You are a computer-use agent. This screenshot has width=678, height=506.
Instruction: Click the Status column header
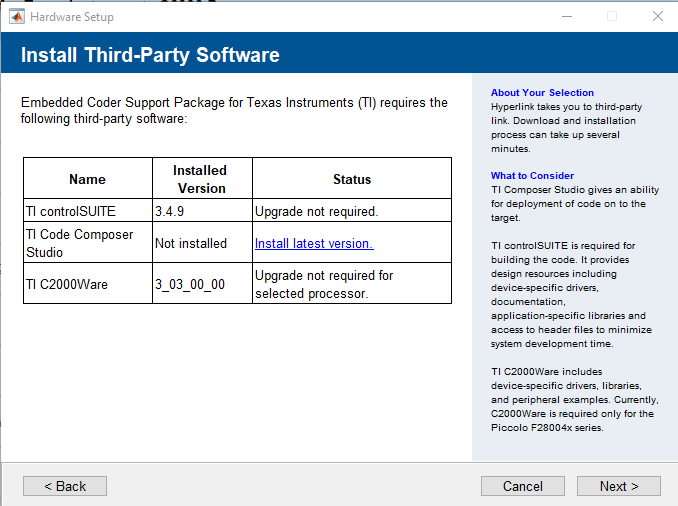point(352,179)
